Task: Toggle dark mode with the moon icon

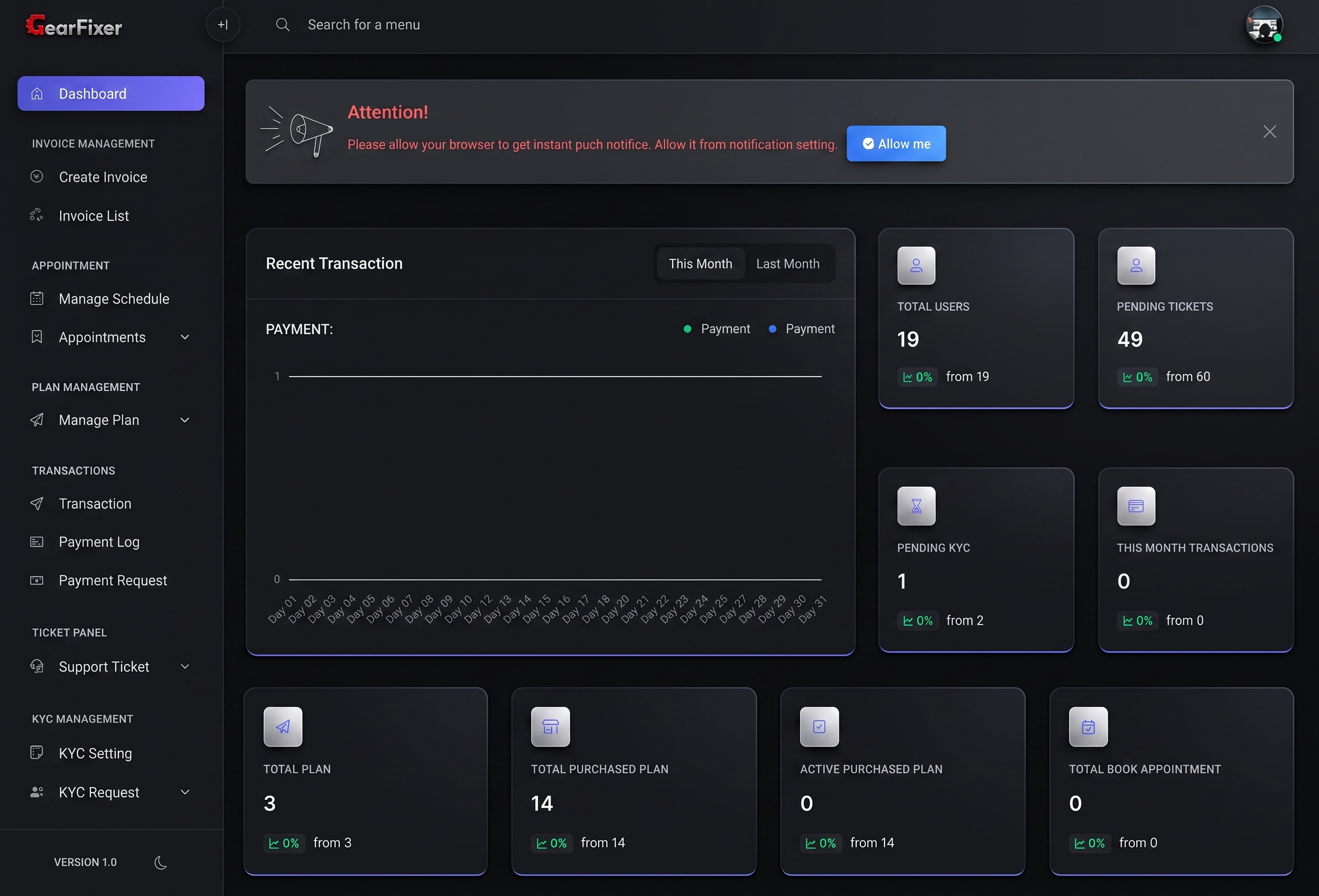Action: click(161, 863)
